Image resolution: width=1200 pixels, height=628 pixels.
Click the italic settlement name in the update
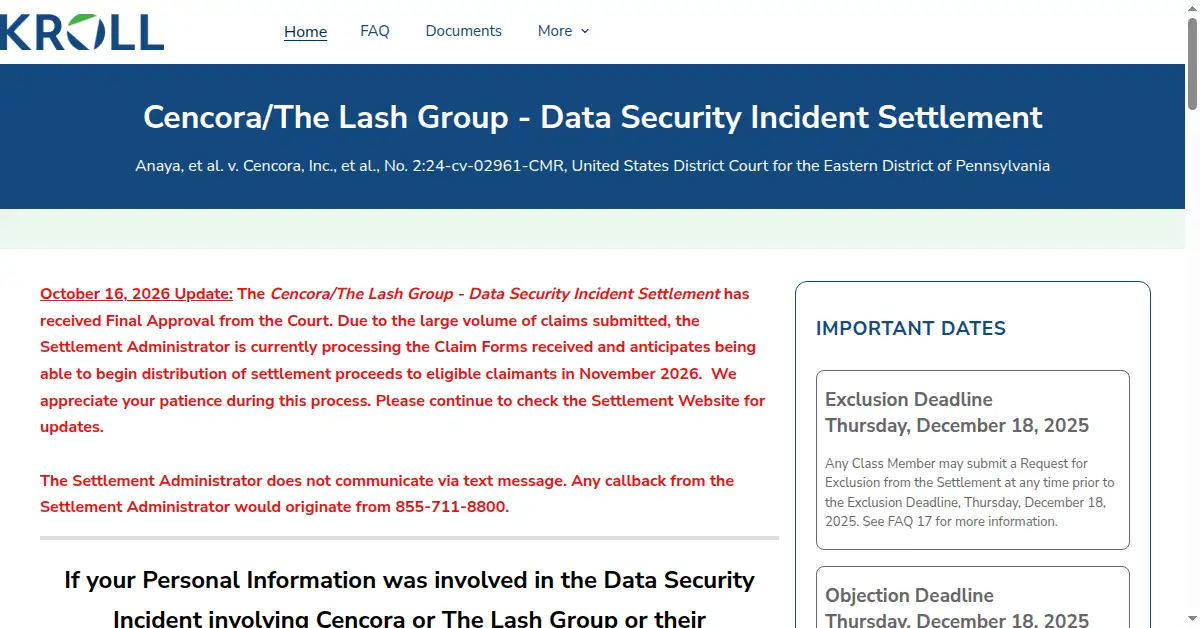[495, 294]
